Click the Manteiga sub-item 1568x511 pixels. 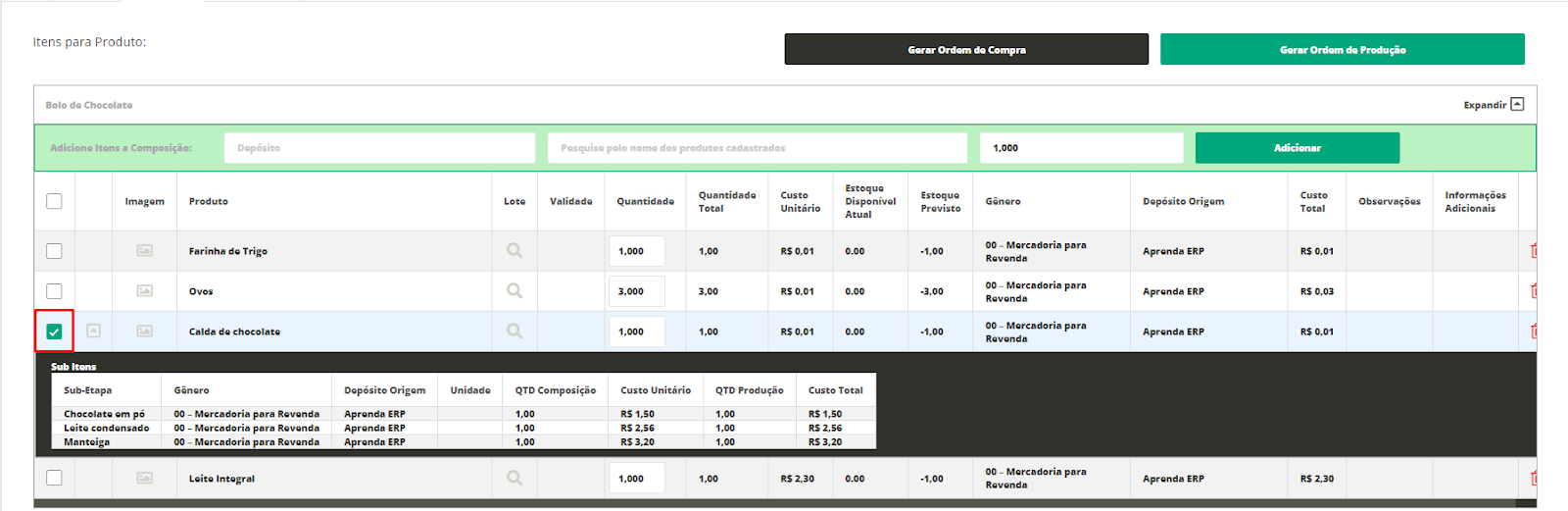point(87,441)
